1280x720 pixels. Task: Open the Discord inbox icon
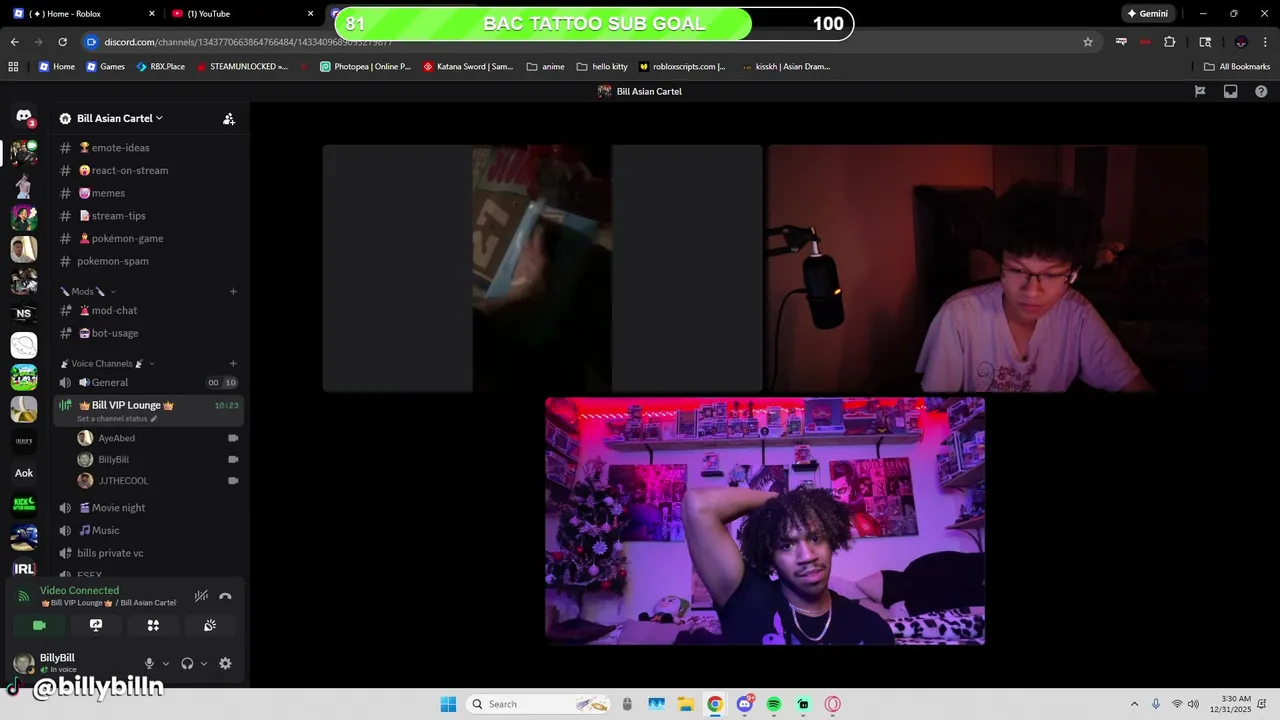tap(1231, 91)
